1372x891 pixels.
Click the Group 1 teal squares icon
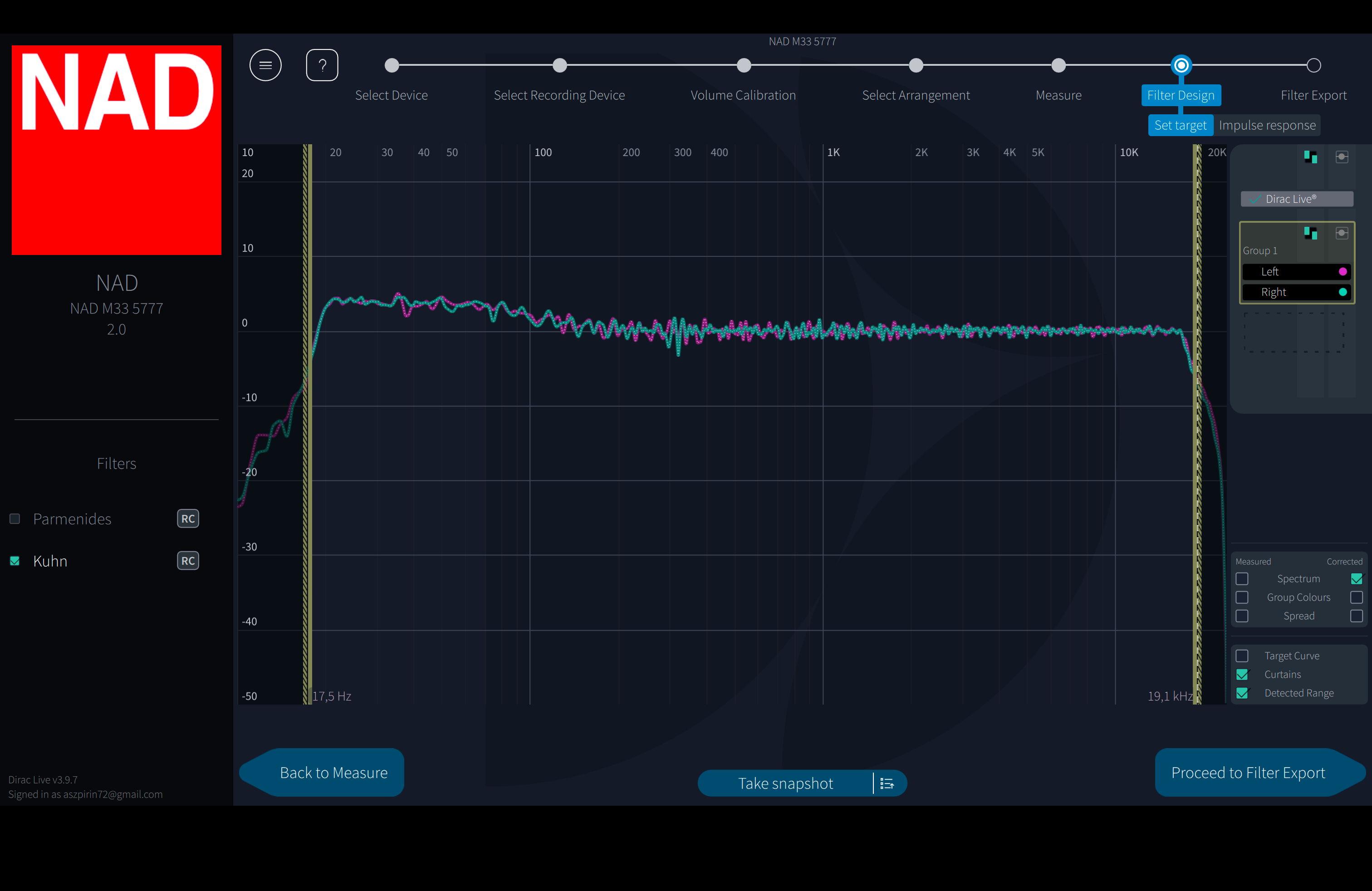tap(1310, 233)
